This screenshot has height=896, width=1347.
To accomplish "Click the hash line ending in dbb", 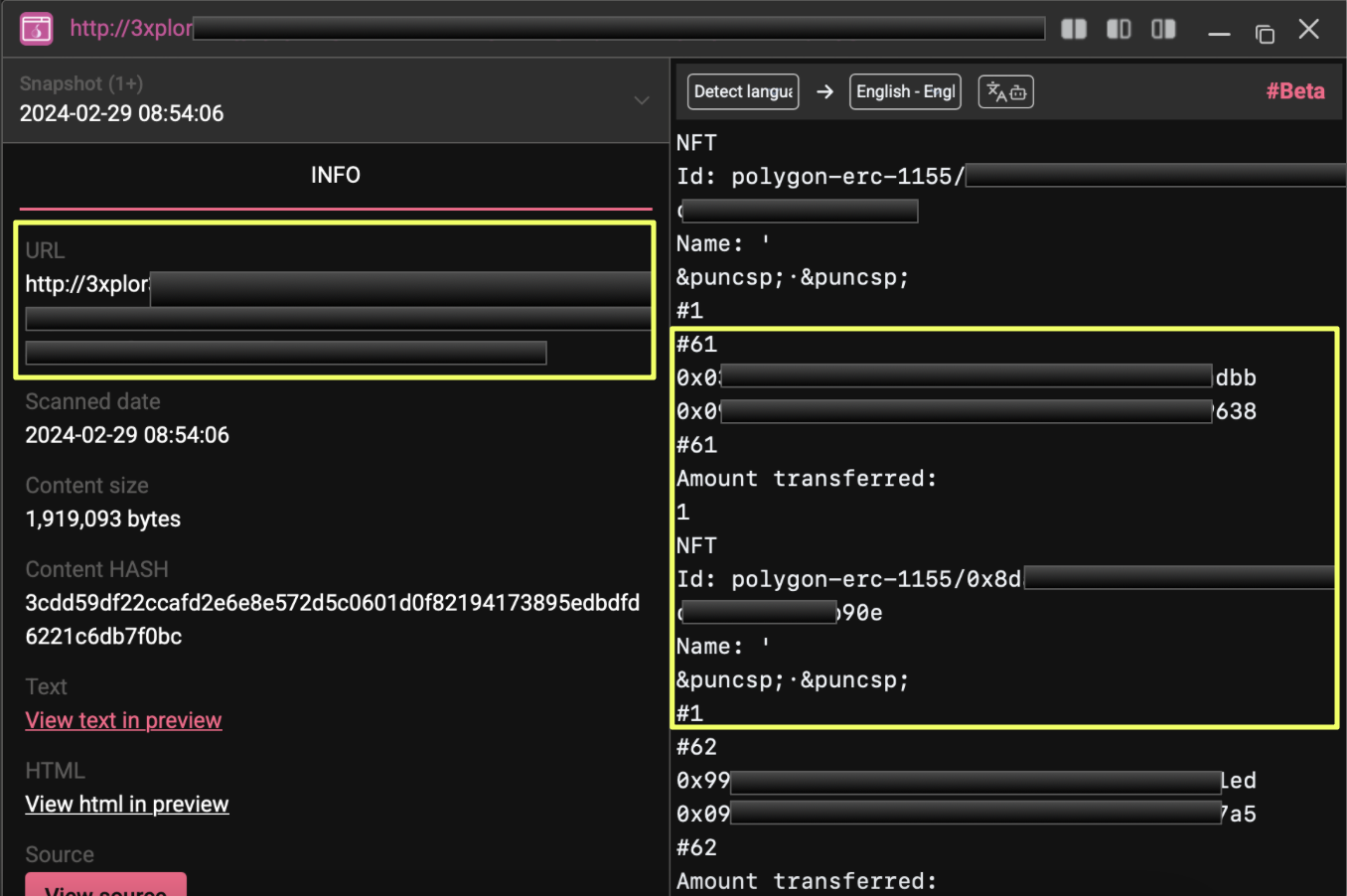I will click(x=967, y=377).
